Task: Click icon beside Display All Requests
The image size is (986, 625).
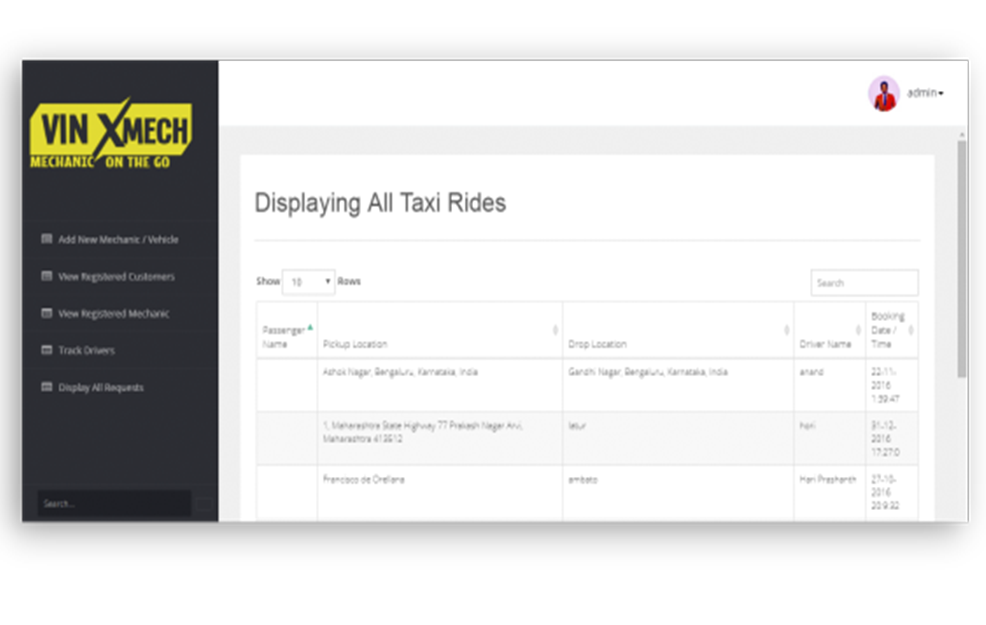Action: point(46,388)
